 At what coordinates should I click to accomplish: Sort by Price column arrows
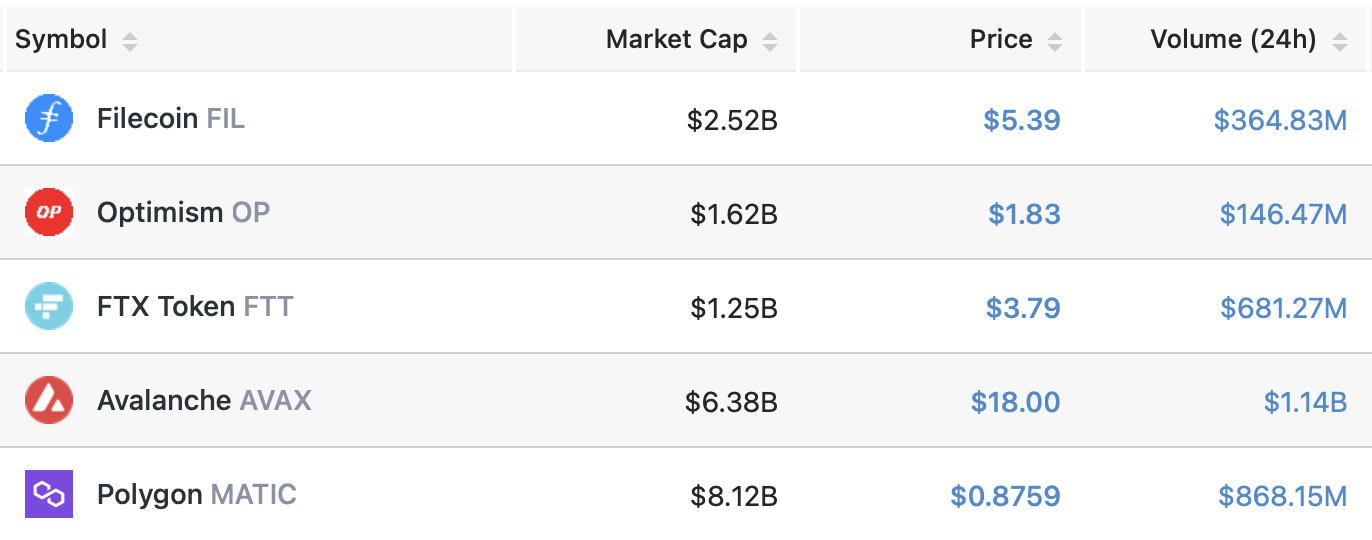(x=1054, y=41)
